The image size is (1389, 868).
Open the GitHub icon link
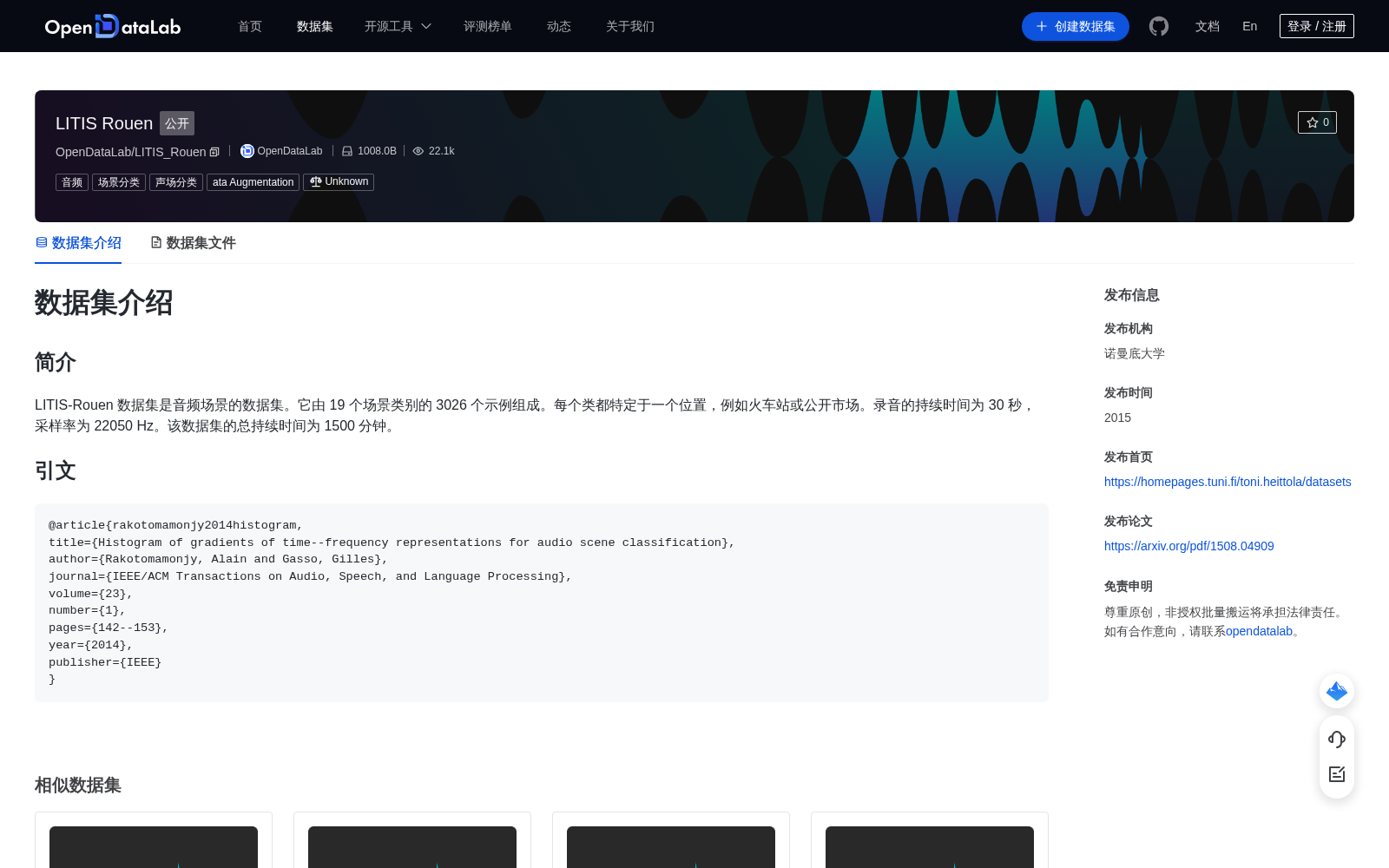1159,26
